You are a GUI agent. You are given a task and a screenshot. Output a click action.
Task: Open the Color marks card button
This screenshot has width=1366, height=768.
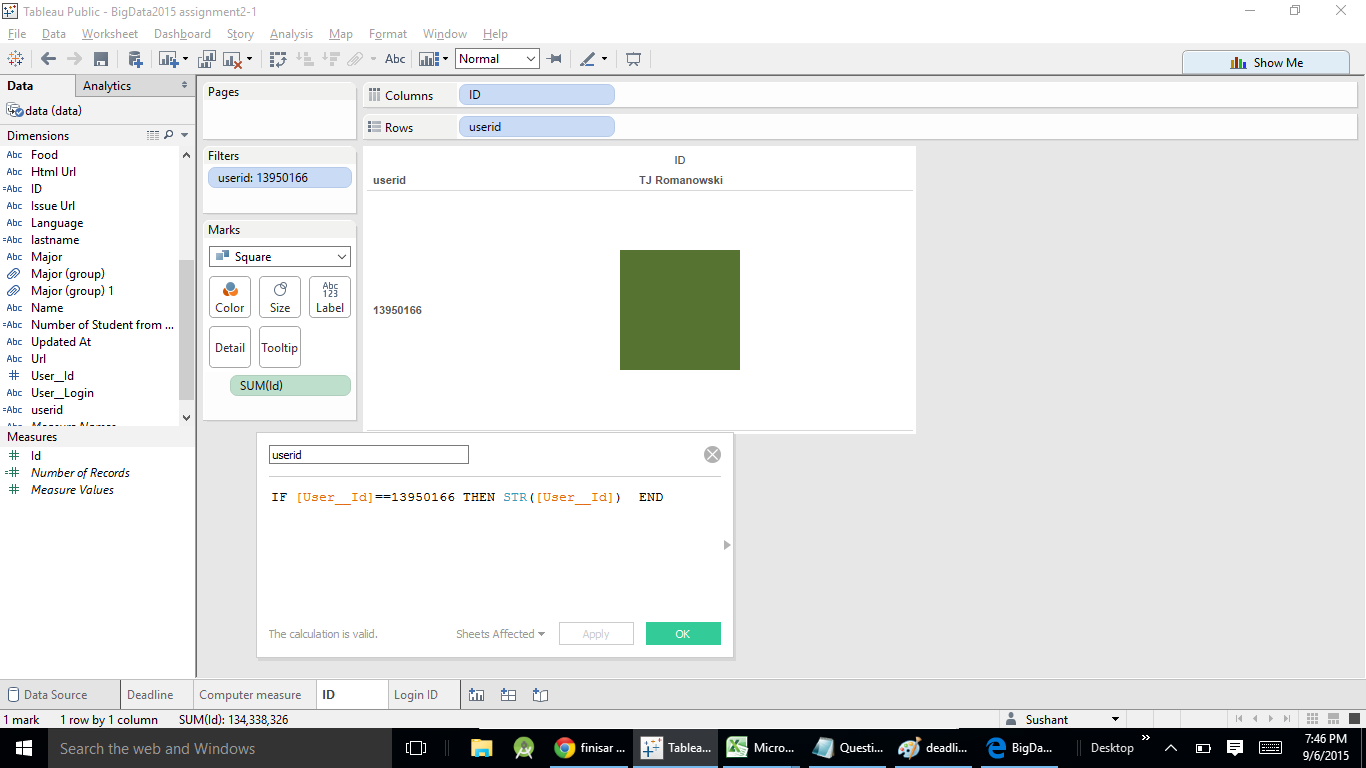[x=230, y=297]
